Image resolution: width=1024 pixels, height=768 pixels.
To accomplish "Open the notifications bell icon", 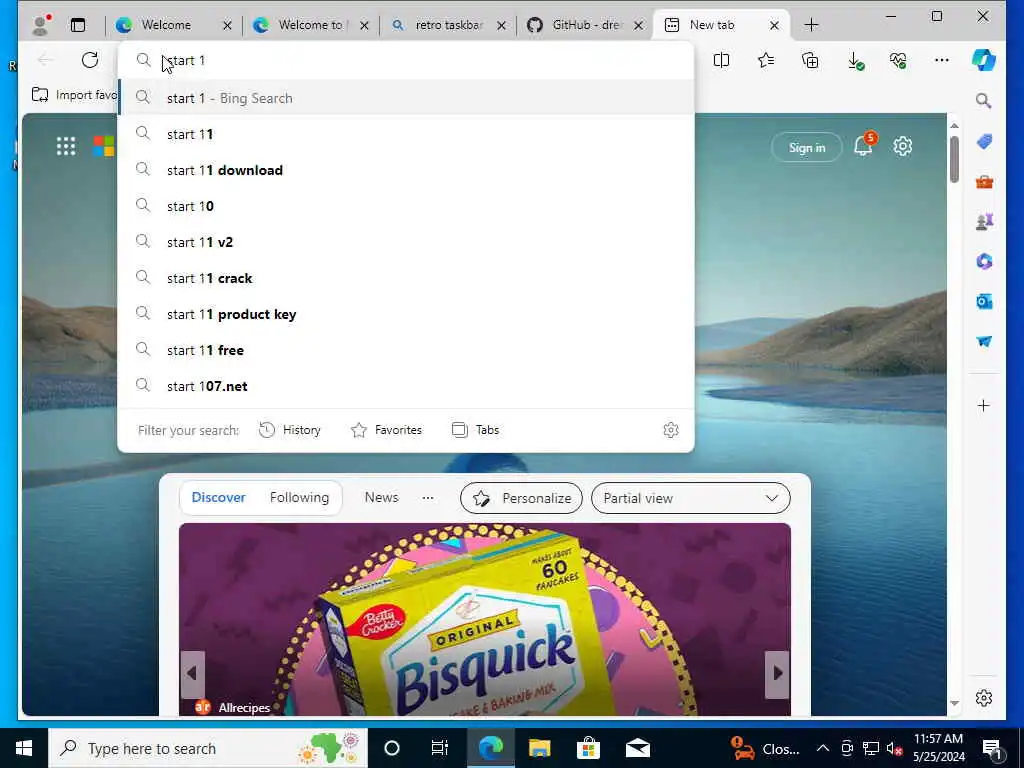I will pos(864,146).
